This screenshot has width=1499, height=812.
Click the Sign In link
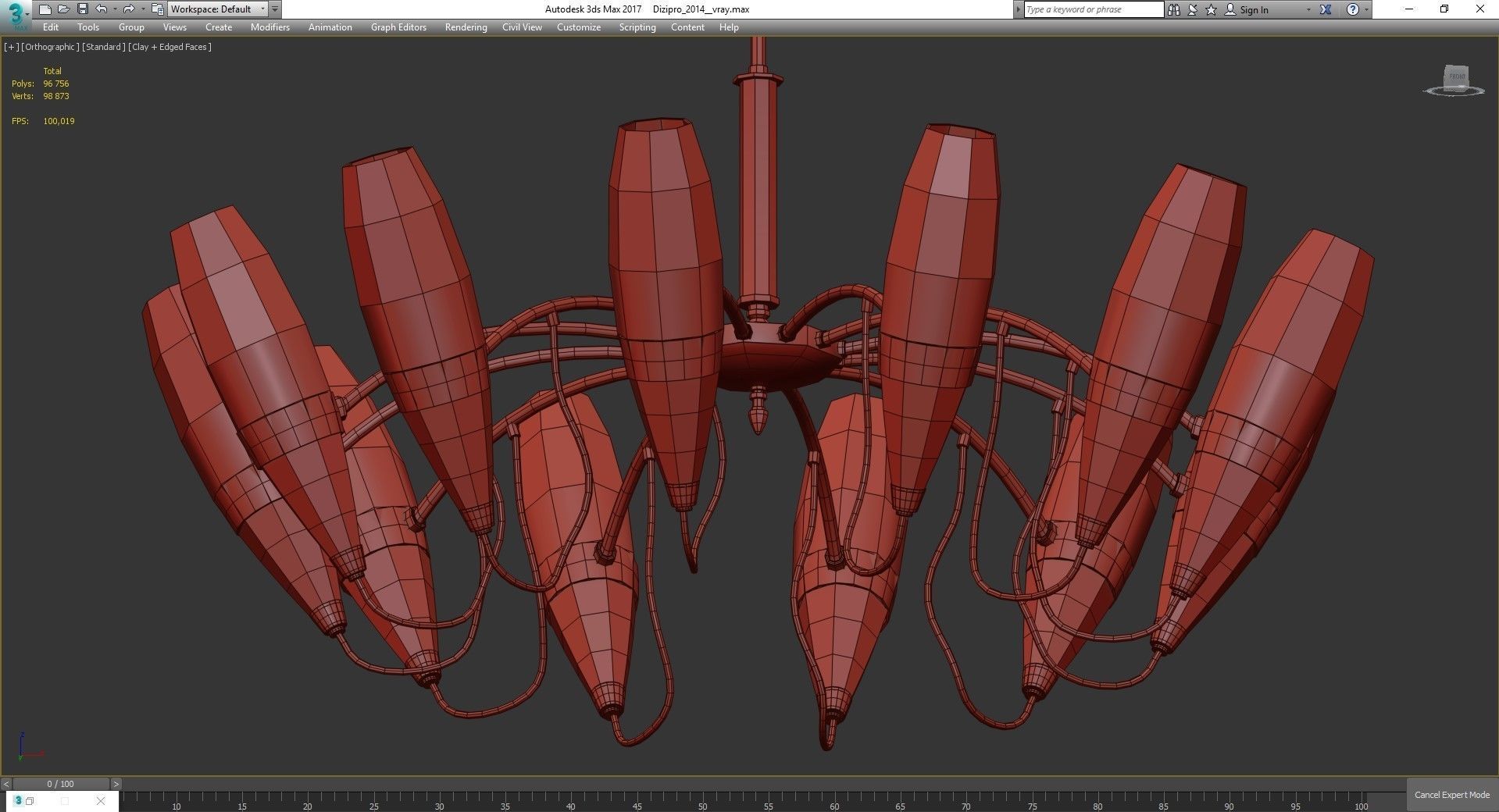(1254, 10)
